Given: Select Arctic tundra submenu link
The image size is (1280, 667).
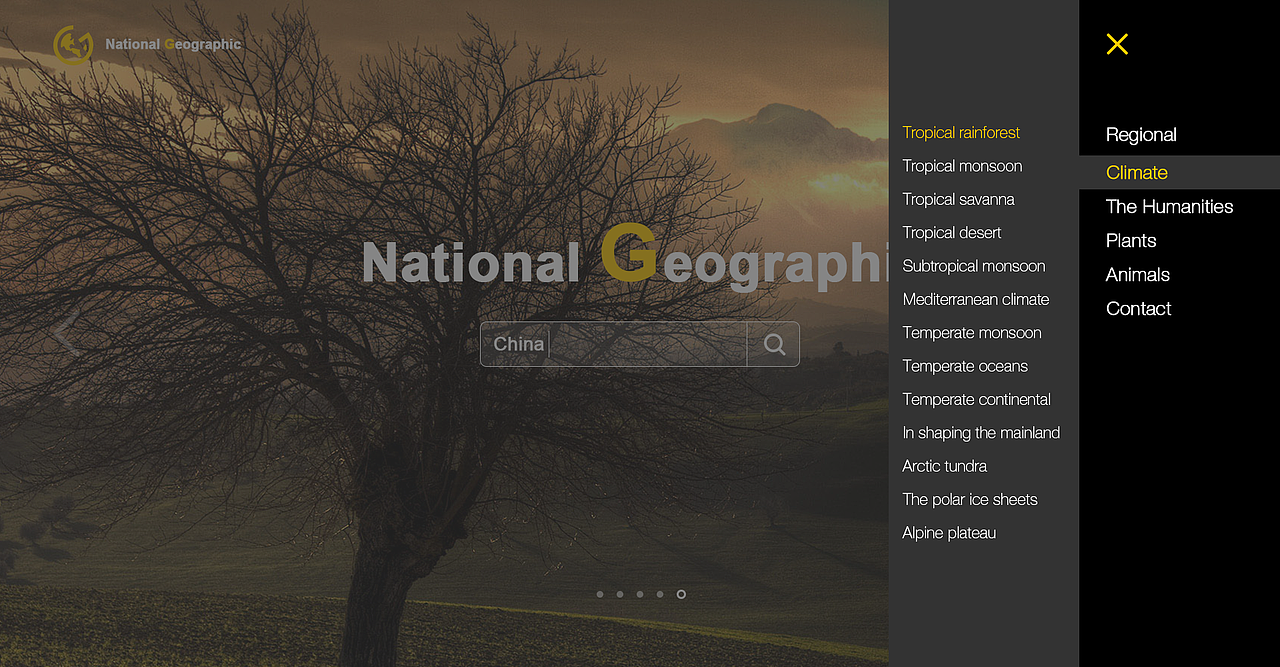Looking at the screenshot, I should [944, 466].
